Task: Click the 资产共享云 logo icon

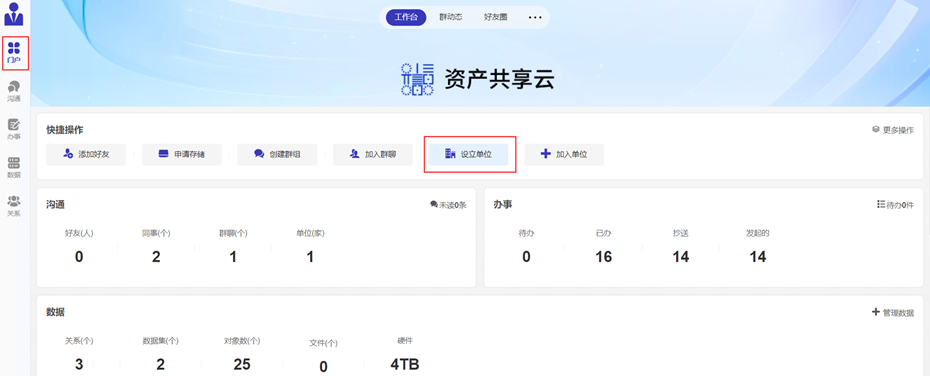Action: 417,79
